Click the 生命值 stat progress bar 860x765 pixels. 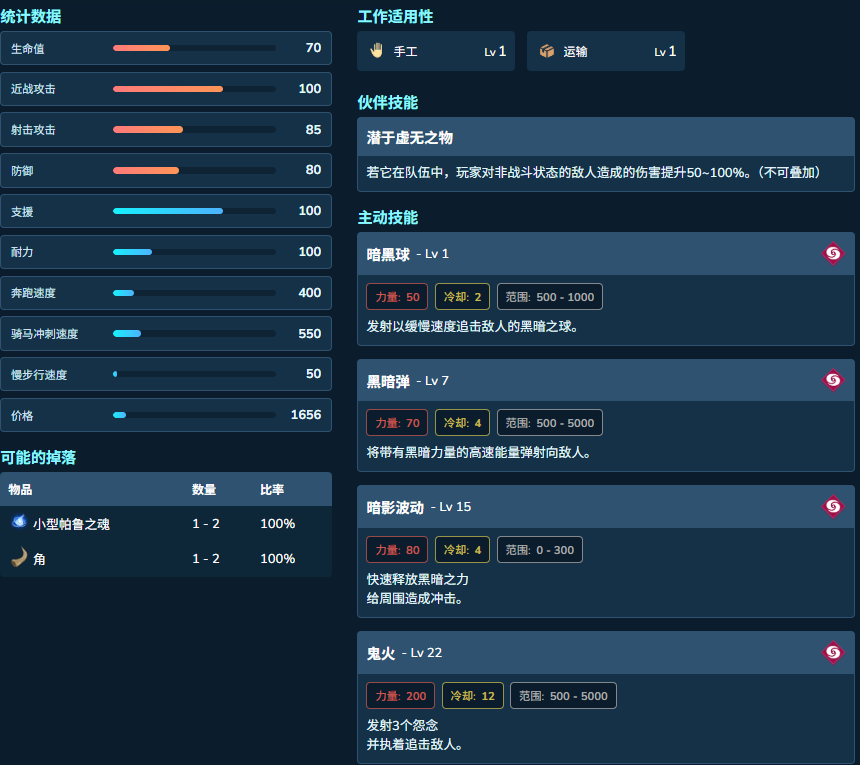[x=194, y=48]
